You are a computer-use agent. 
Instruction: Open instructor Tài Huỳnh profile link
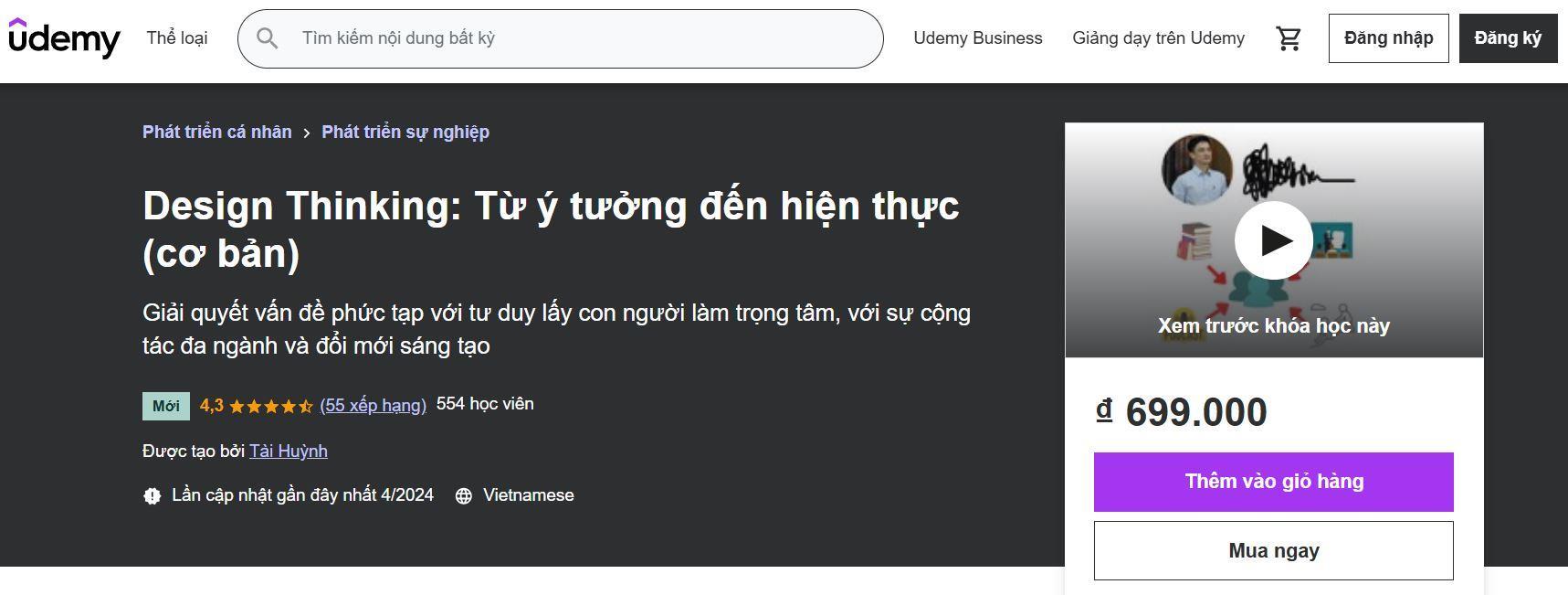tap(289, 451)
